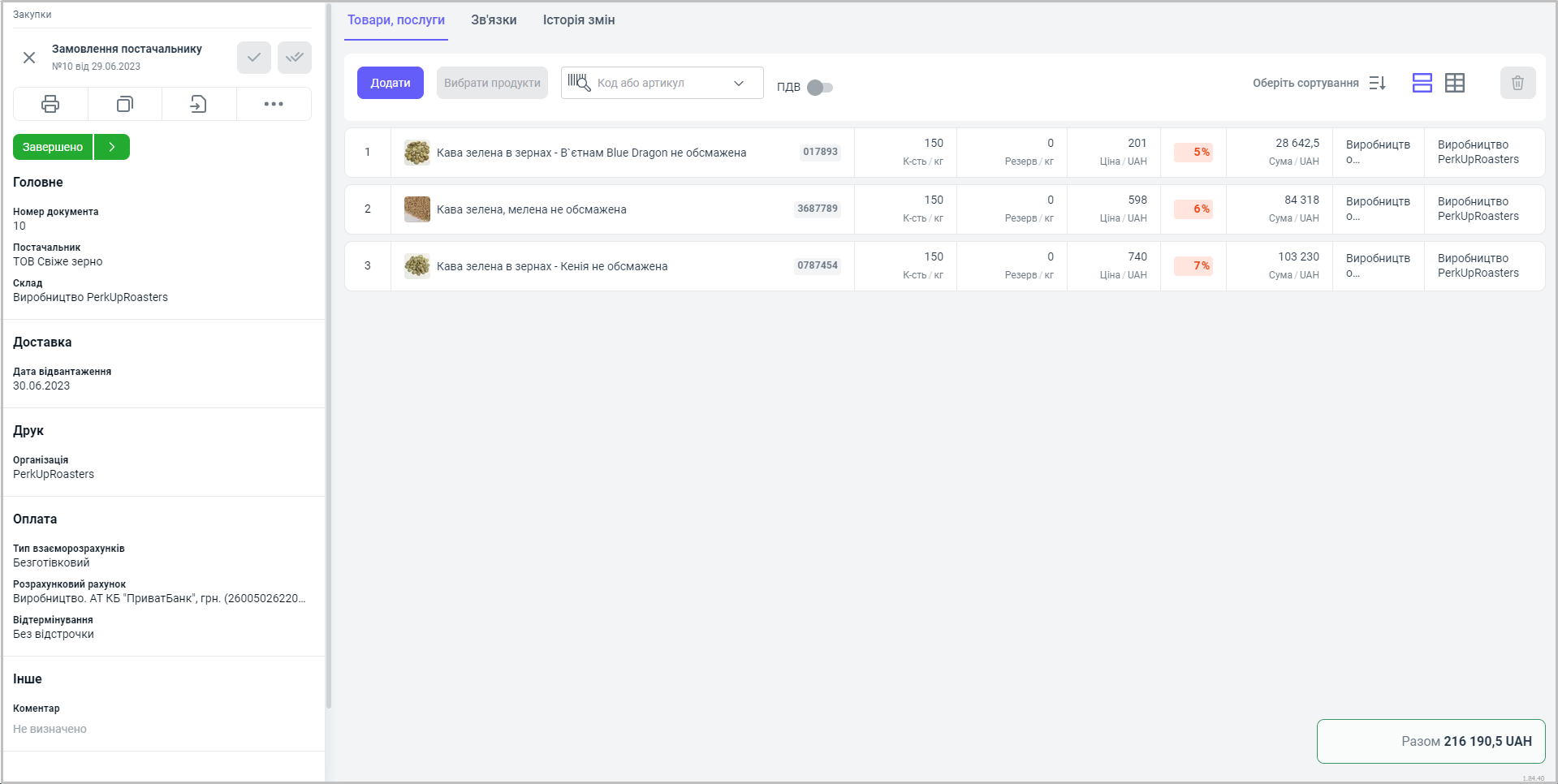1558x784 pixels.
Task: Click the trash delete icon
Action: tap(1517, 83)
